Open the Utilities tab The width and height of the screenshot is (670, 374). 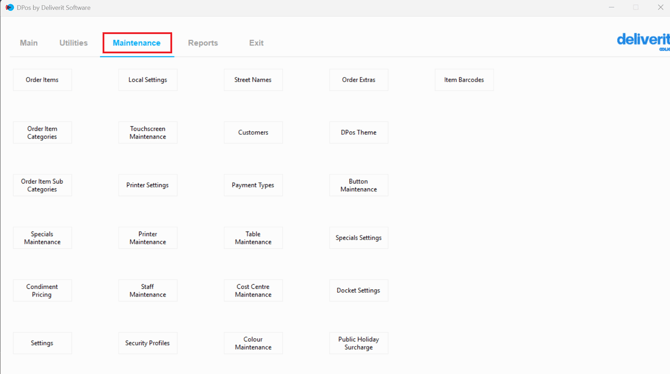click(73, 43)
